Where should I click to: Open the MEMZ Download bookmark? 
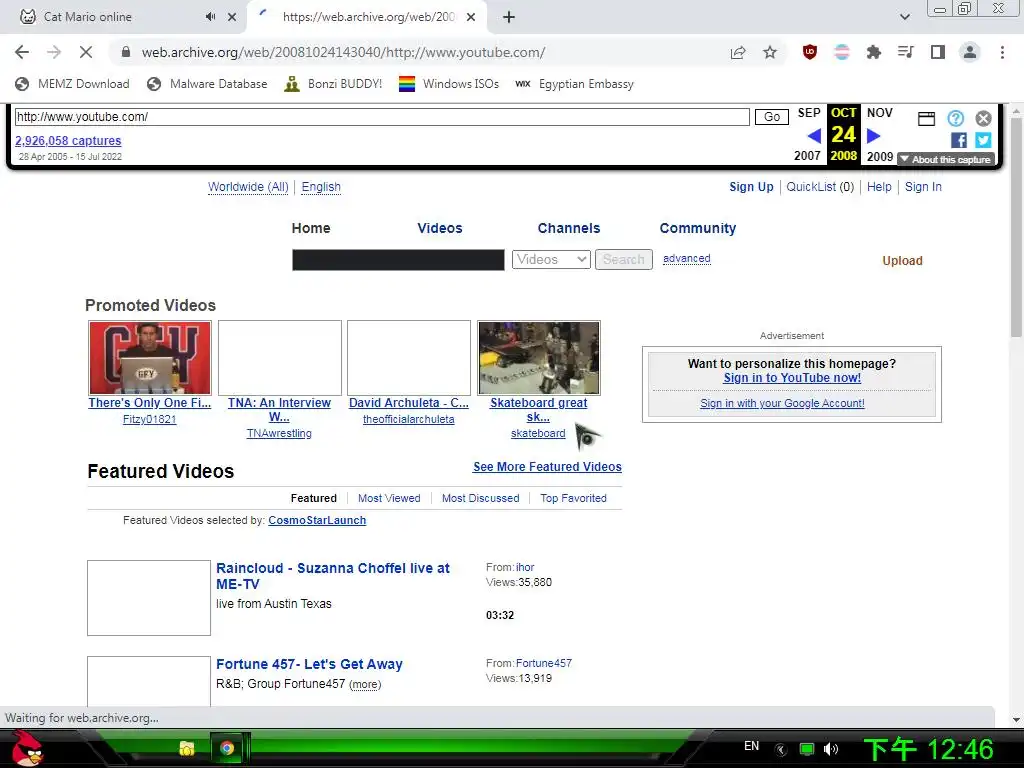pos(72,84)
